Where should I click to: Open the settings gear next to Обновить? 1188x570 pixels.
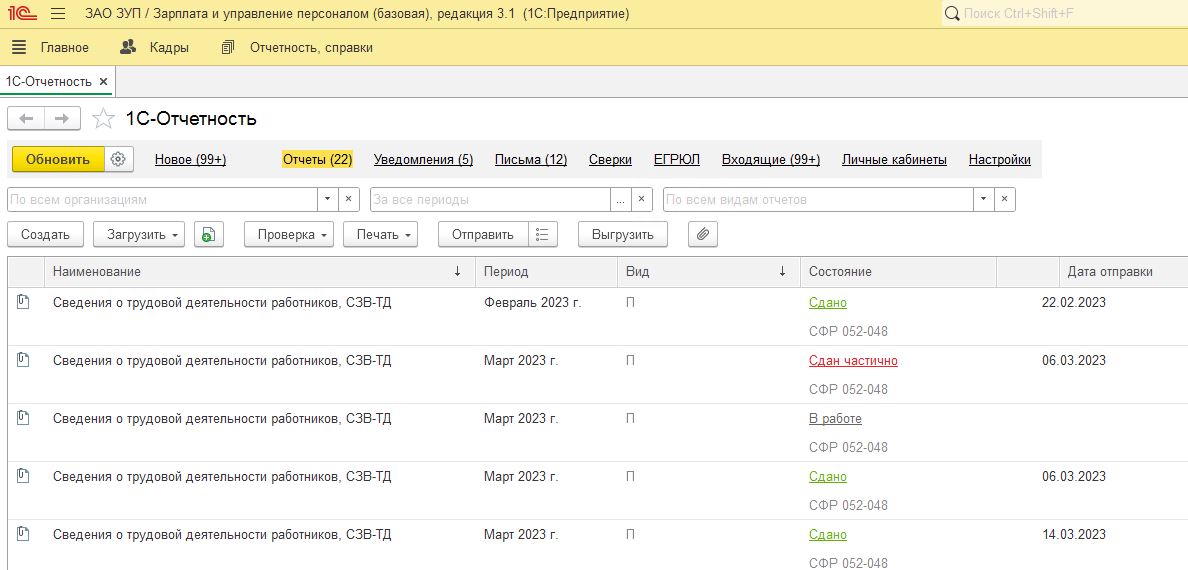(x=118, y=159)
